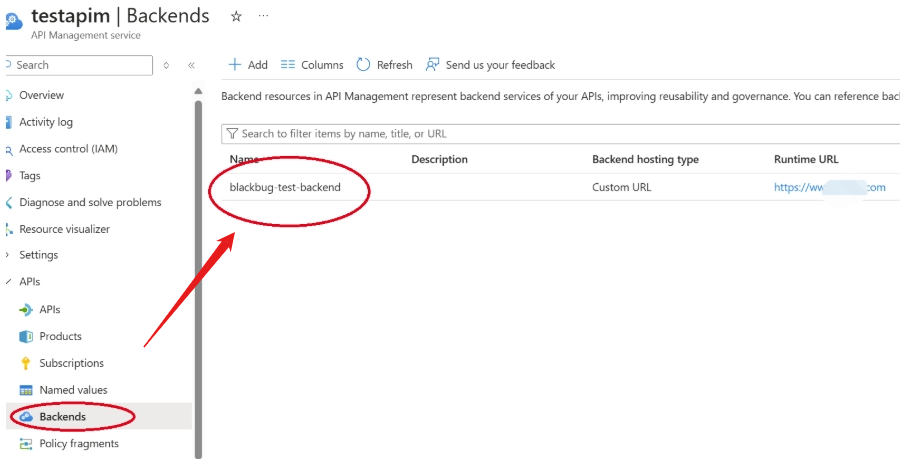Open the more options ellipsis menu
The image size is (900, 459).
263,16
